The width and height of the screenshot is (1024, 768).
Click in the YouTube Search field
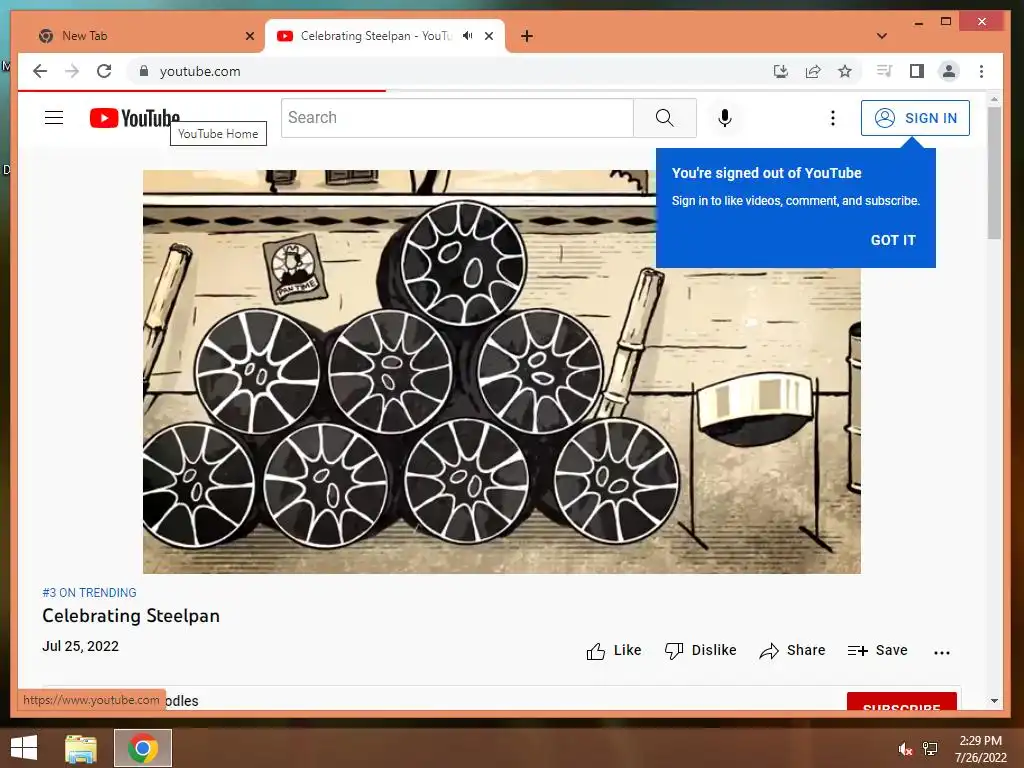[457, 118]
